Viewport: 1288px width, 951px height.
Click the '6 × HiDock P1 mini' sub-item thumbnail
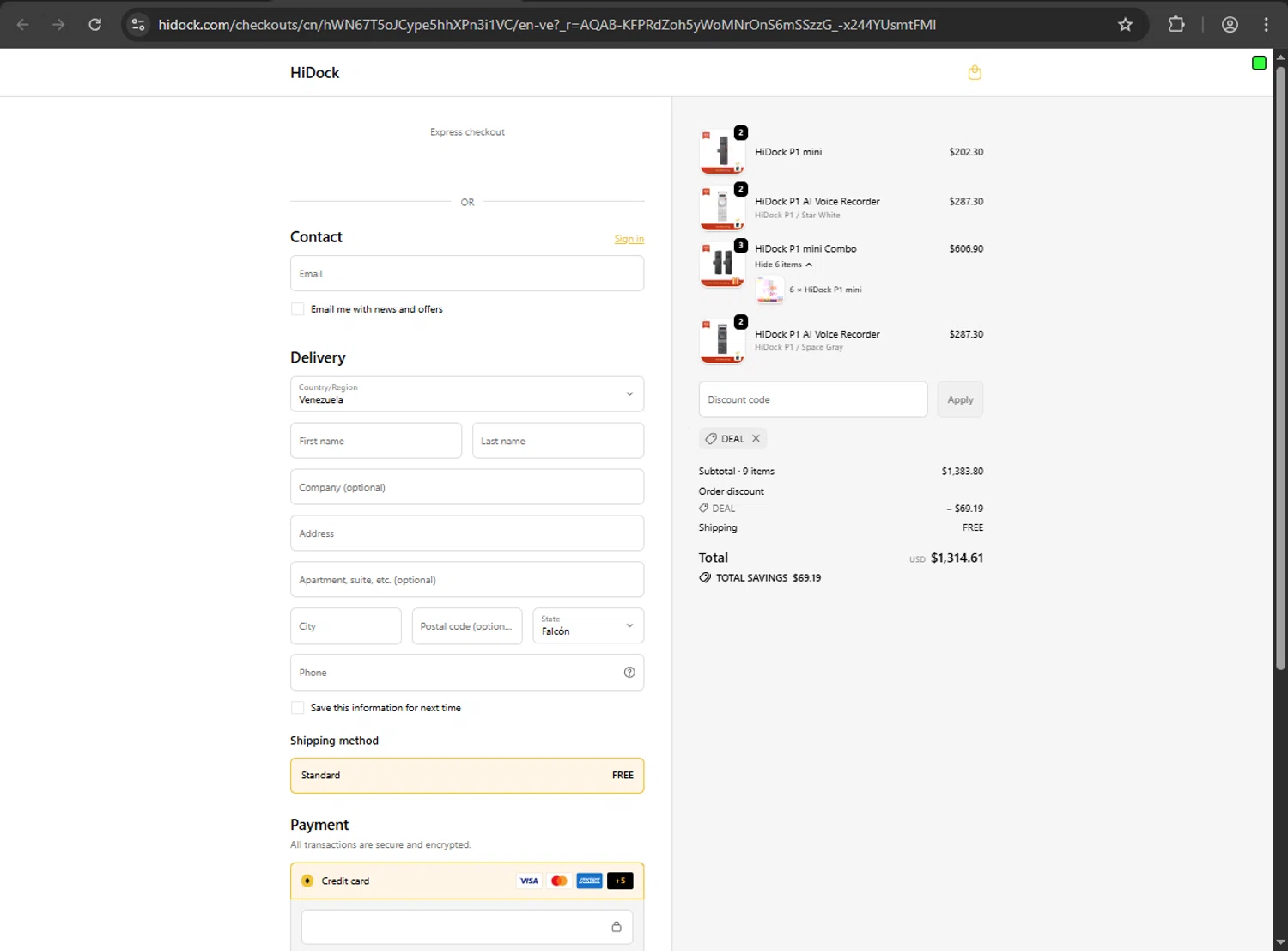click(769, 290)
